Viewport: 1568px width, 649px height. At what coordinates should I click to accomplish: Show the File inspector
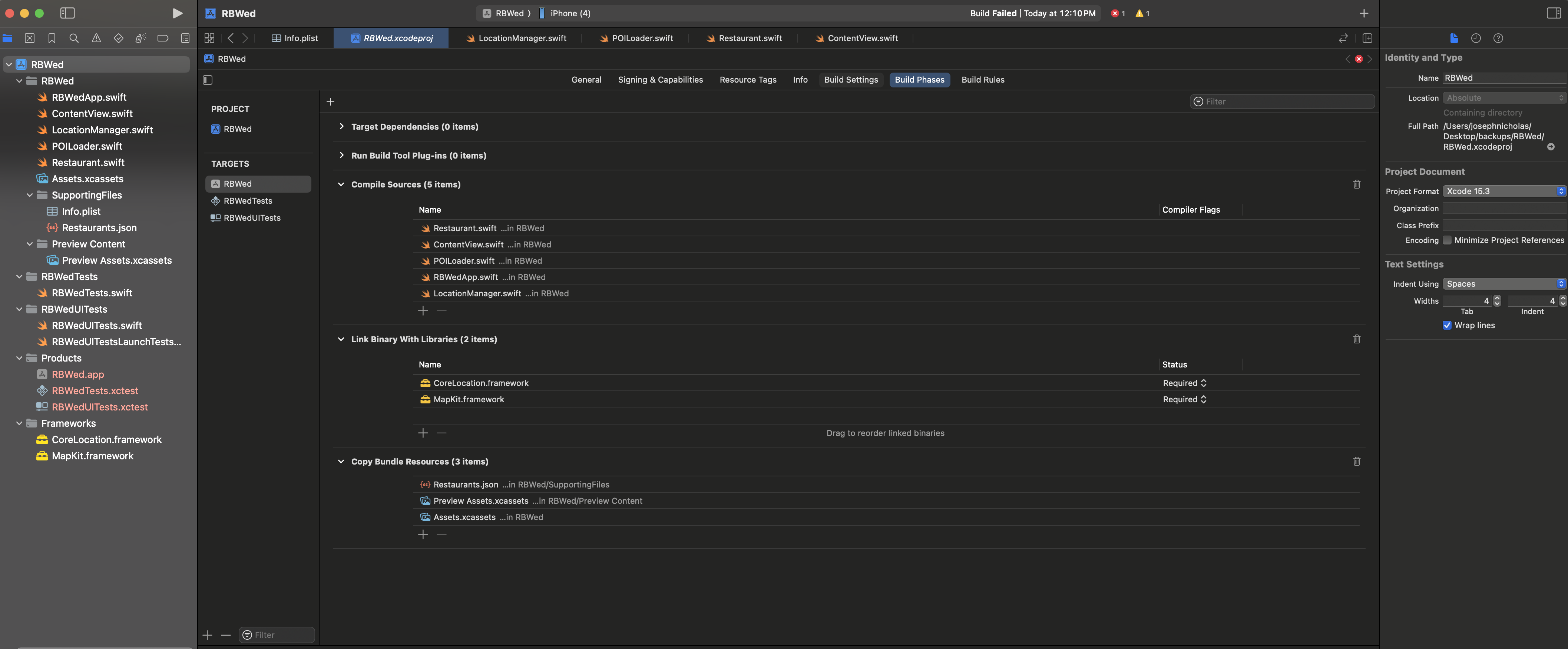(1454, 38)
